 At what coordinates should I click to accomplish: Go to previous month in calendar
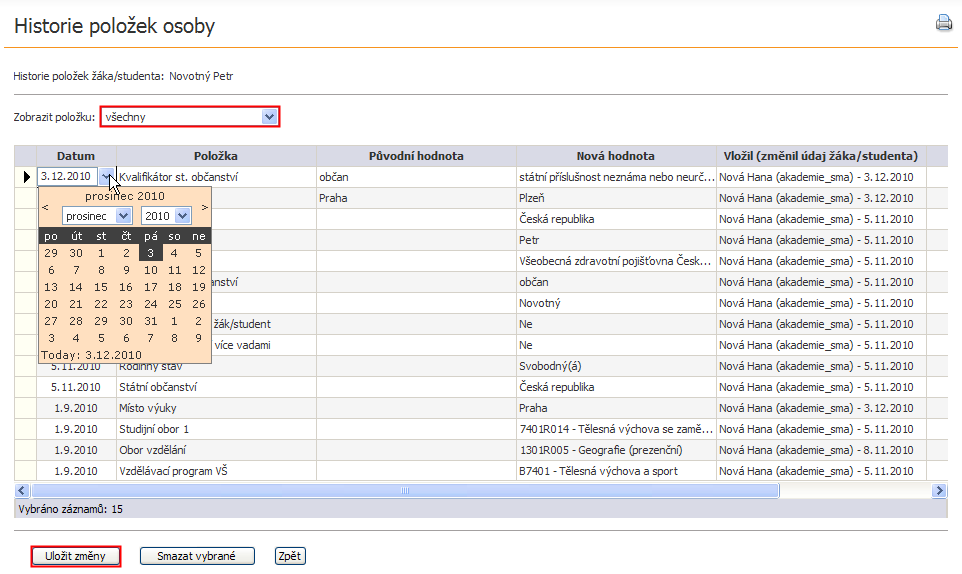coord(45,207)
